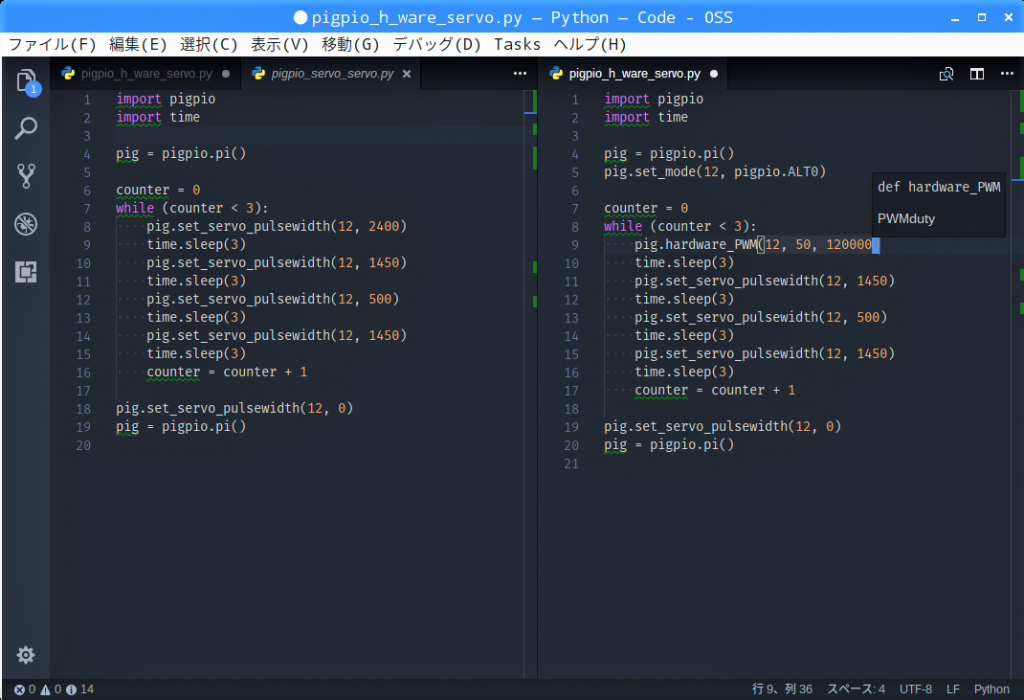
Task: Change end of line sequence LF
Action: click(x=953, y=689)
